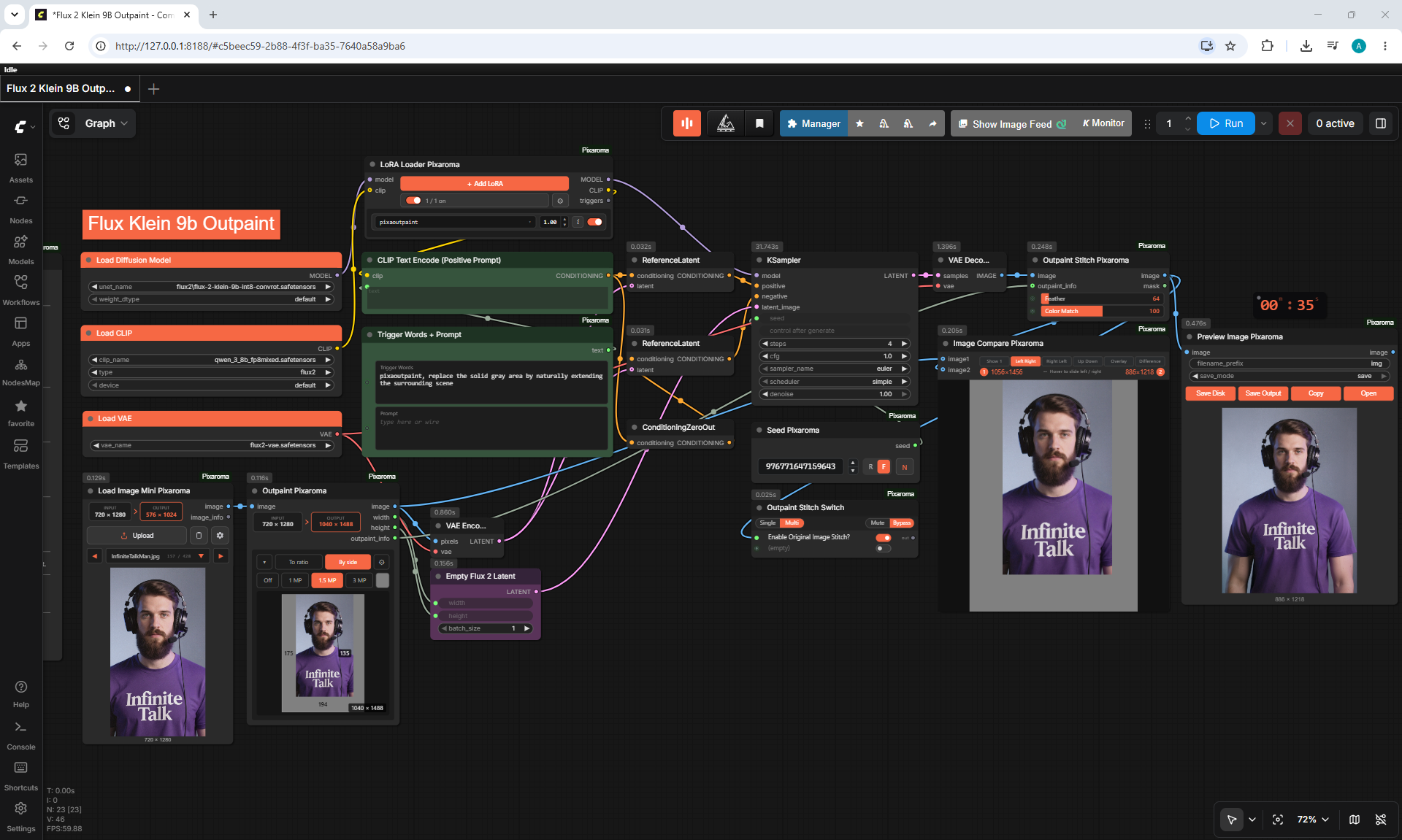Click the share arrow icon in Manager group
This screenshot has height=840, width=1402.
[932, 123]
